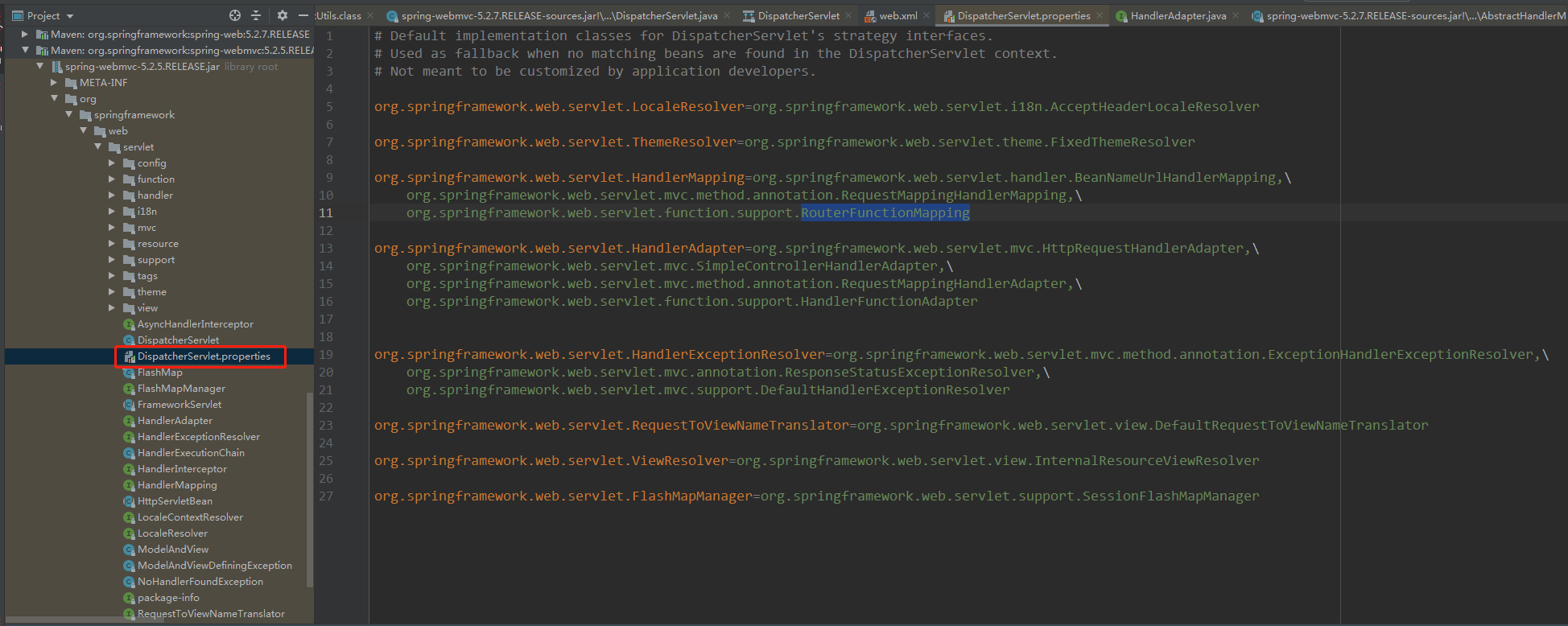Click the FrameworkServlet class icon
Image resolution: width=1568 pixels, height=626 pixels.
pos(129,404)
